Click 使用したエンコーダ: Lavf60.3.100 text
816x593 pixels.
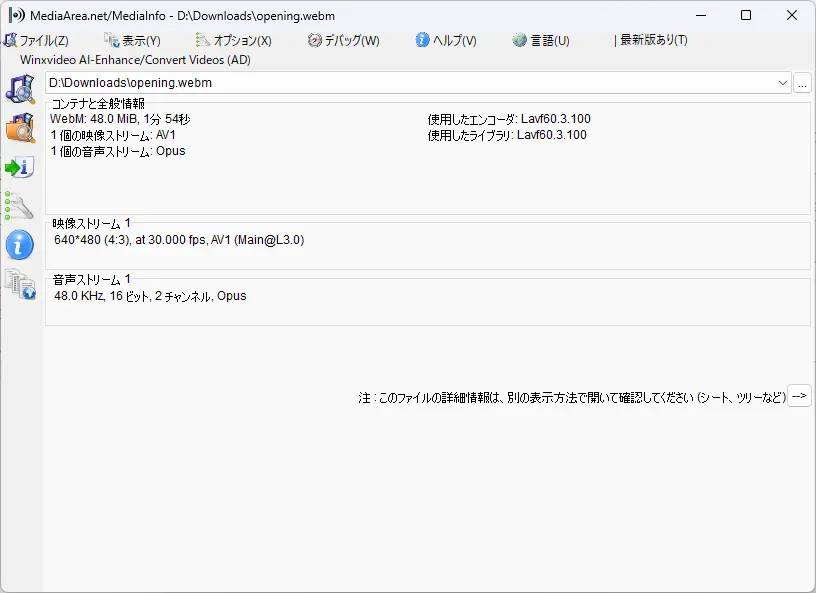click(x=509, y=119)
